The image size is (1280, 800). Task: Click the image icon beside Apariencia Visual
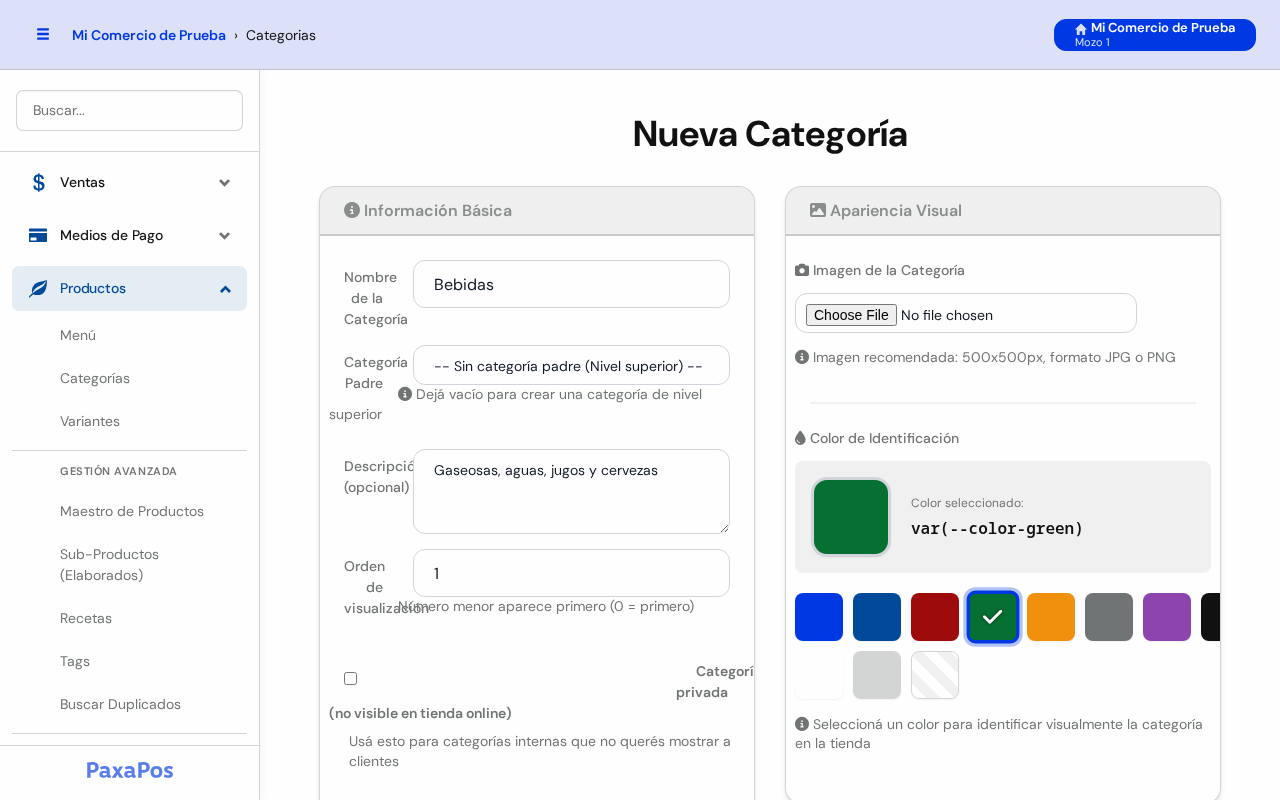[818, 210]
